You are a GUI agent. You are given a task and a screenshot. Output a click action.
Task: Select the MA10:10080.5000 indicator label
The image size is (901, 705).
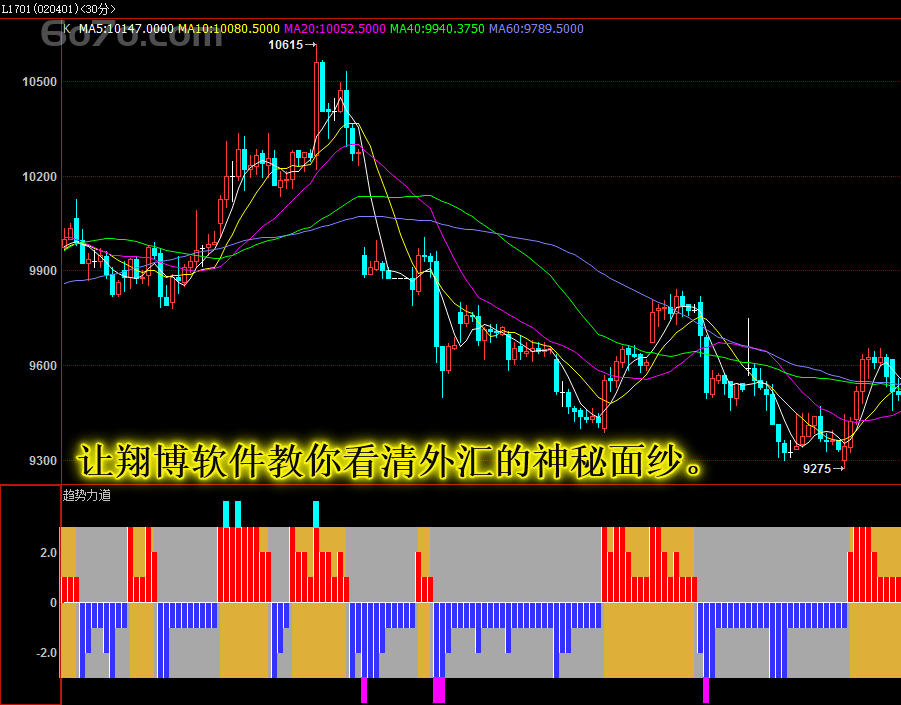[229, 29]
